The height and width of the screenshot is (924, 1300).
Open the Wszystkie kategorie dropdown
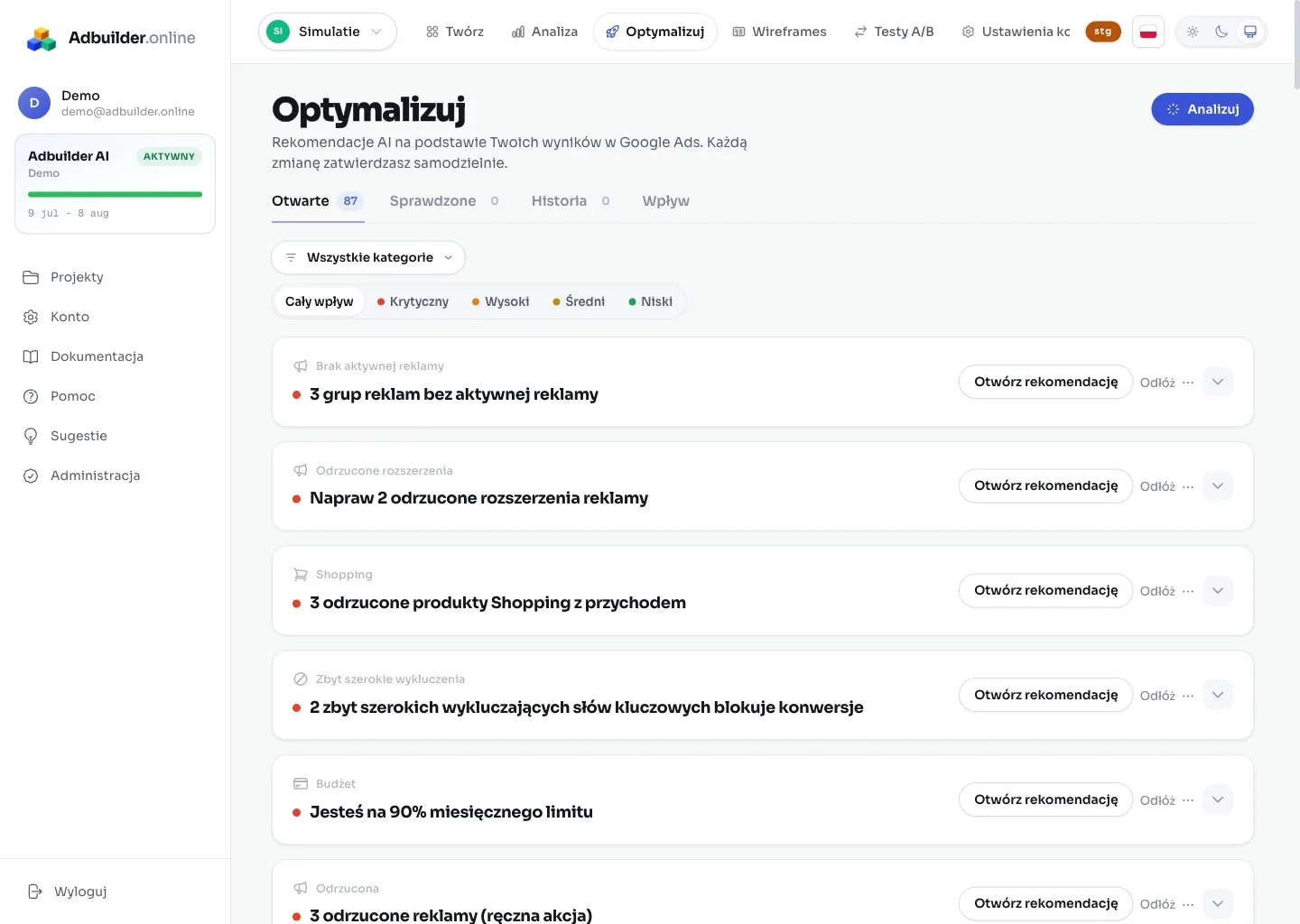pyautogui.click(x=368, y=257)
